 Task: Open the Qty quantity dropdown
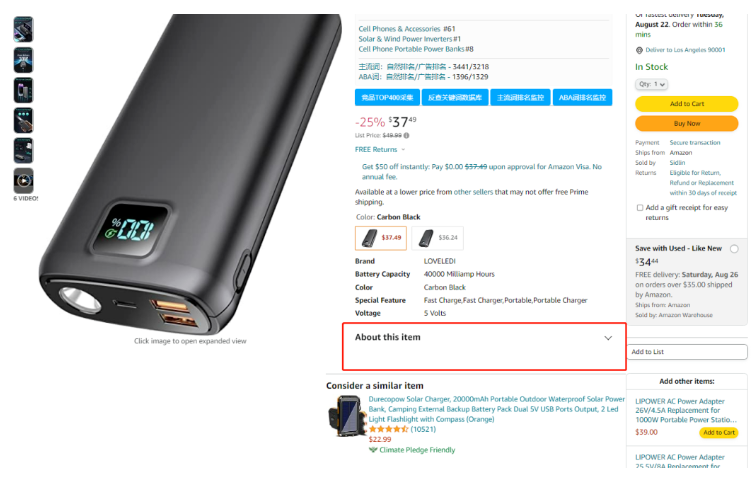(x=651, y=84)
